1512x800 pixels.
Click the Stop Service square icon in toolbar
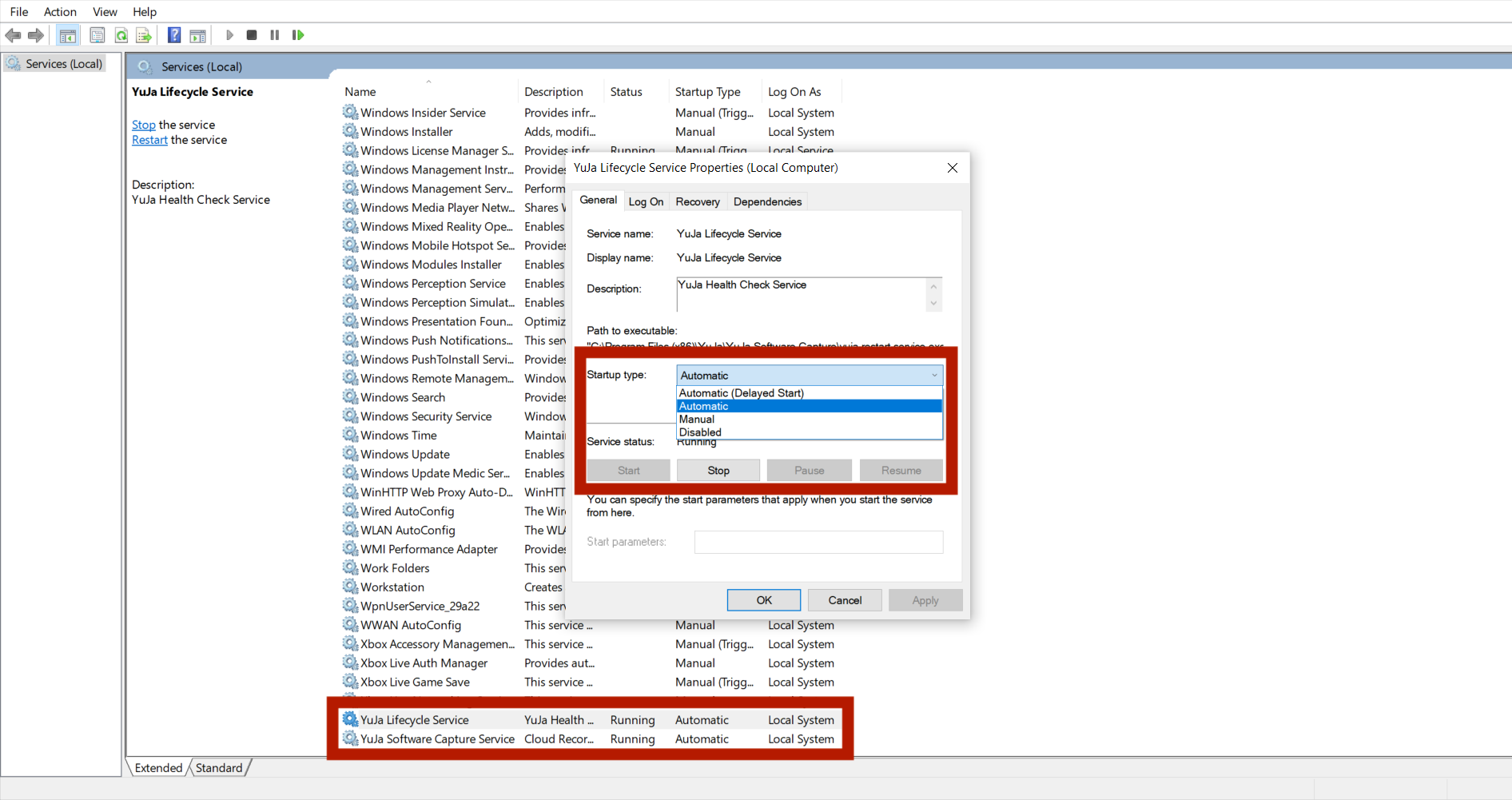pyautogui.click(x=252, y=35)
